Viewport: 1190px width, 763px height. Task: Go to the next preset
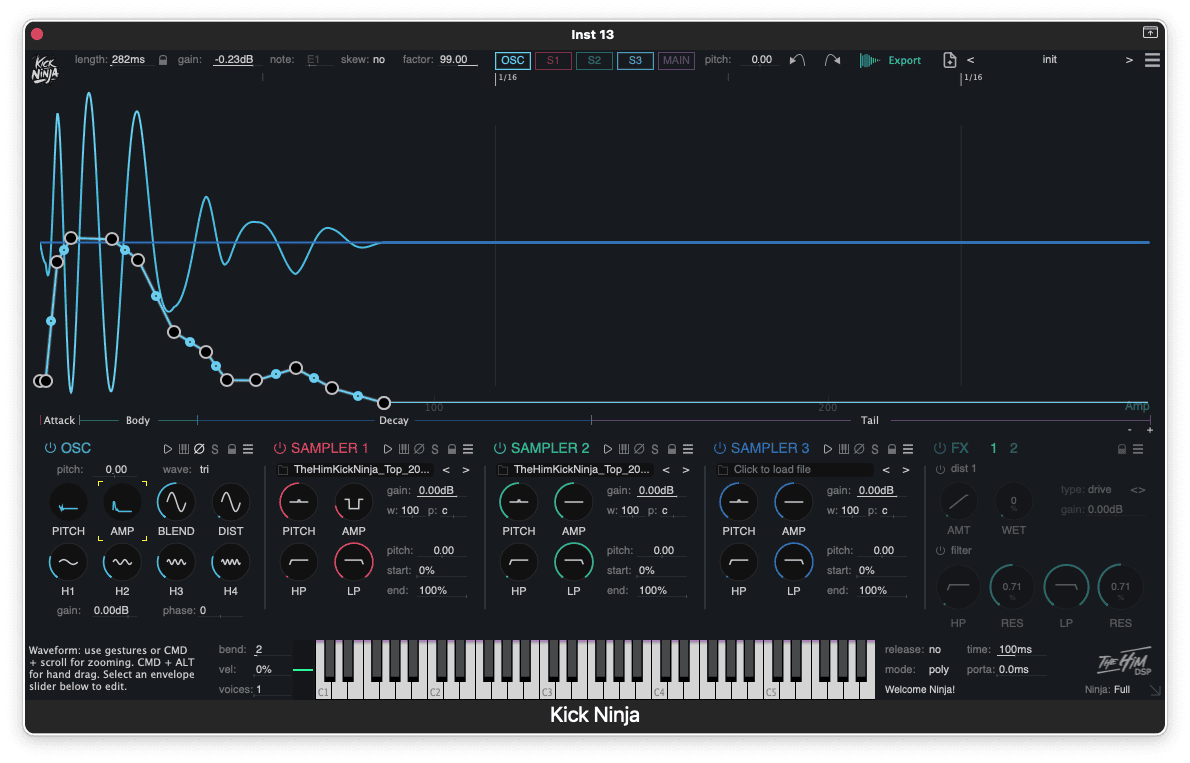click(x=1129, y=60)
